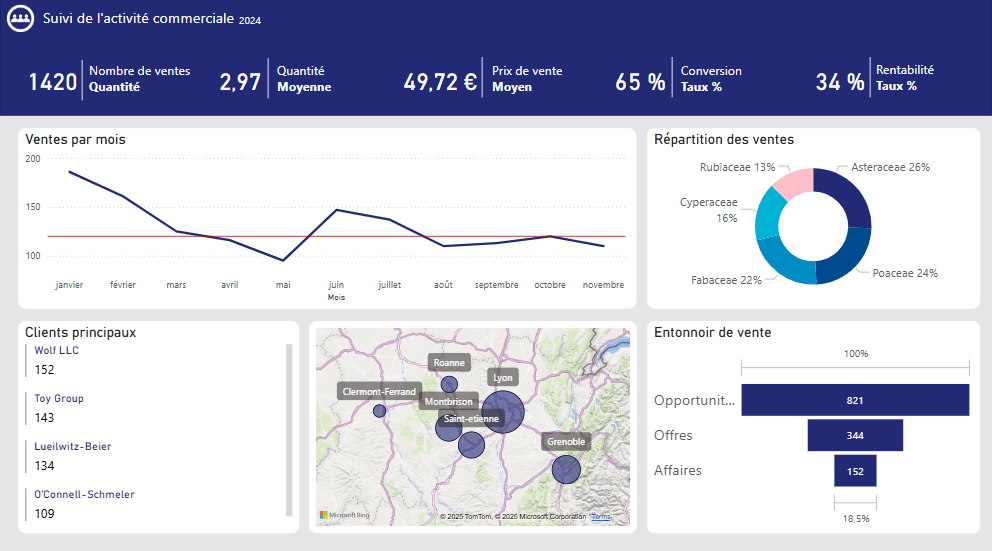Select the pink Rubiaceae donut slice
The height and width of the screenshot is (551, 992).
pyautogui.click(x=793, y=182)
